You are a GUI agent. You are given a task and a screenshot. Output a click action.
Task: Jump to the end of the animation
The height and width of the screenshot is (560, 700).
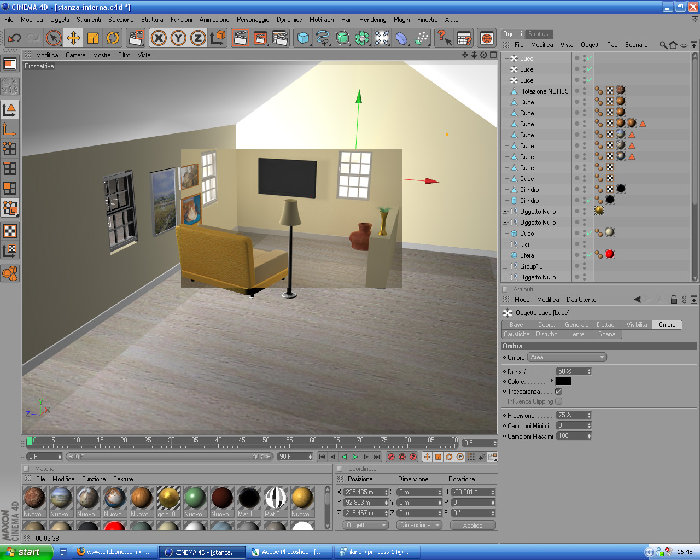[x=377, y=456]
